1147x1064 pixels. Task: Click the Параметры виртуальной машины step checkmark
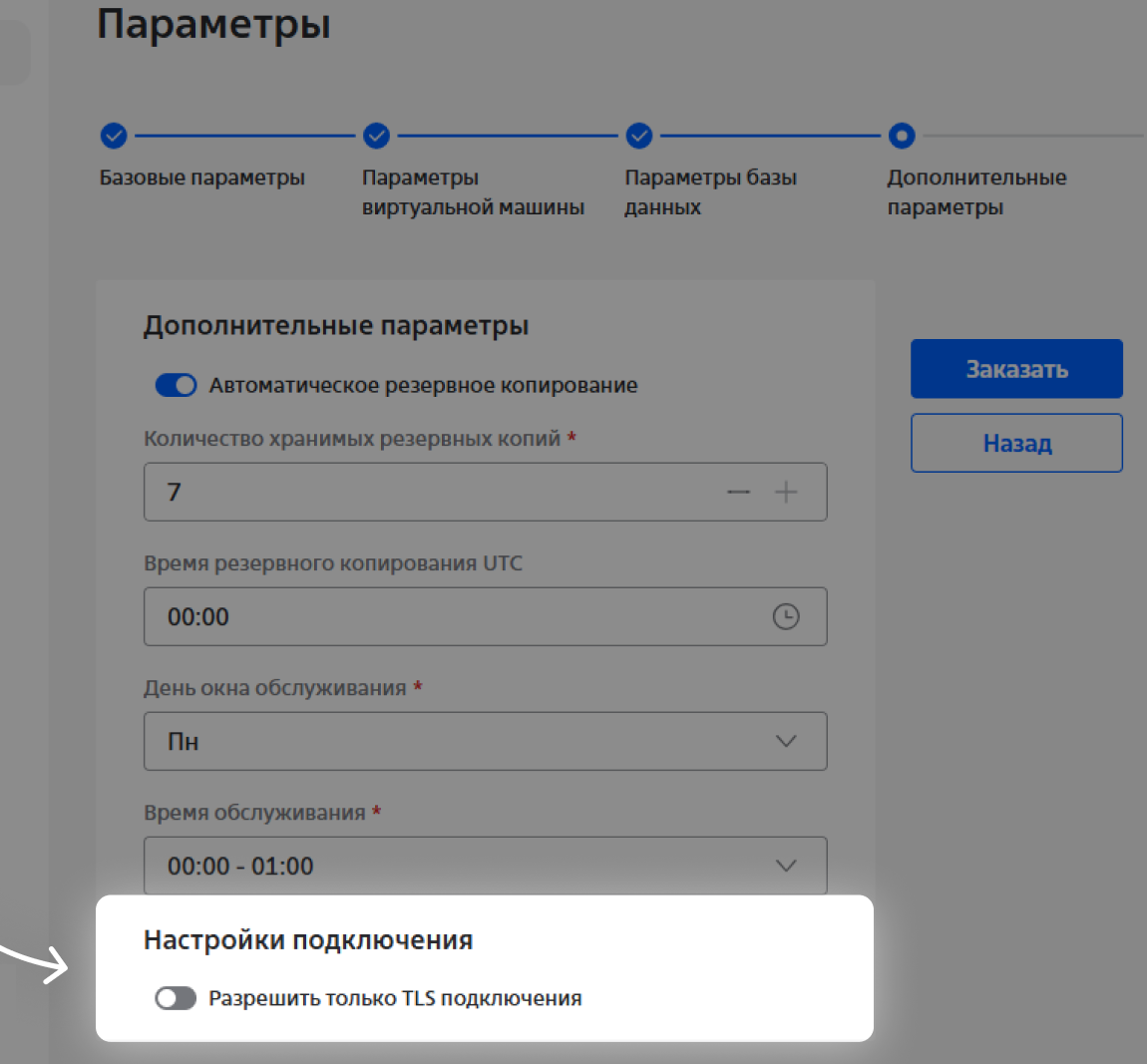[x=376, y=136]
